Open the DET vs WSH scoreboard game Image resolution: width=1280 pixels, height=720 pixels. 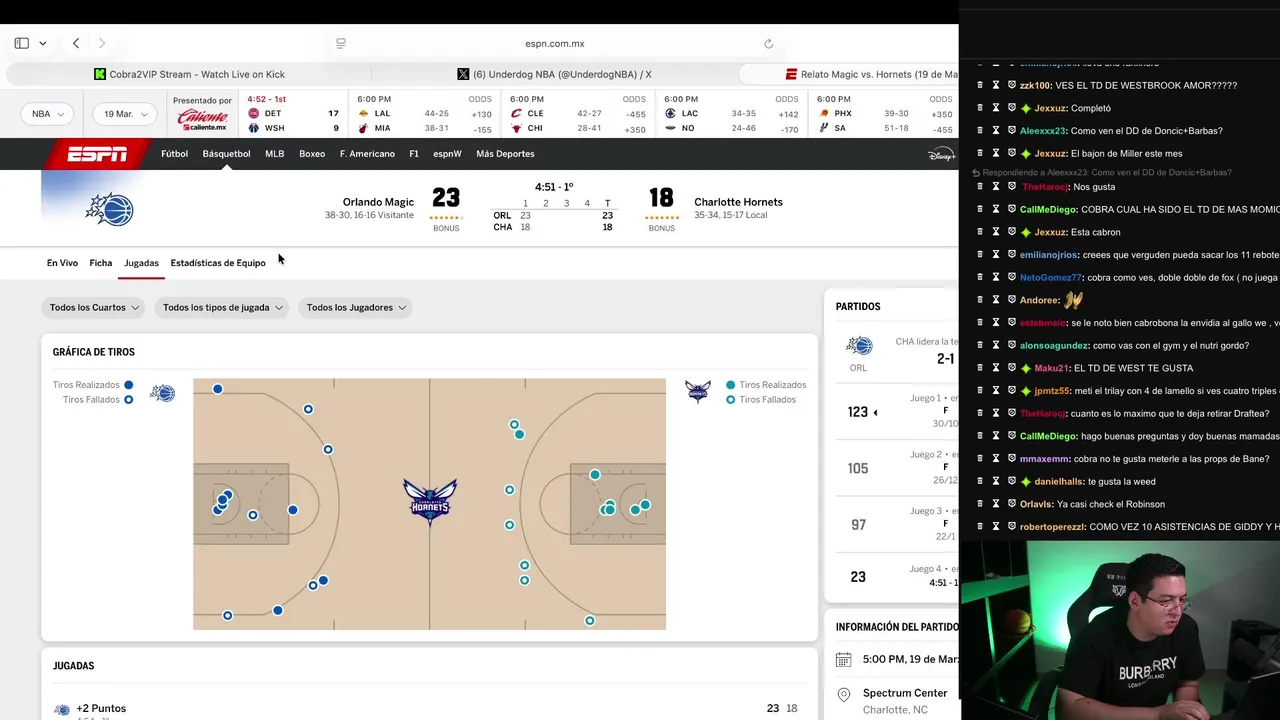293,114
